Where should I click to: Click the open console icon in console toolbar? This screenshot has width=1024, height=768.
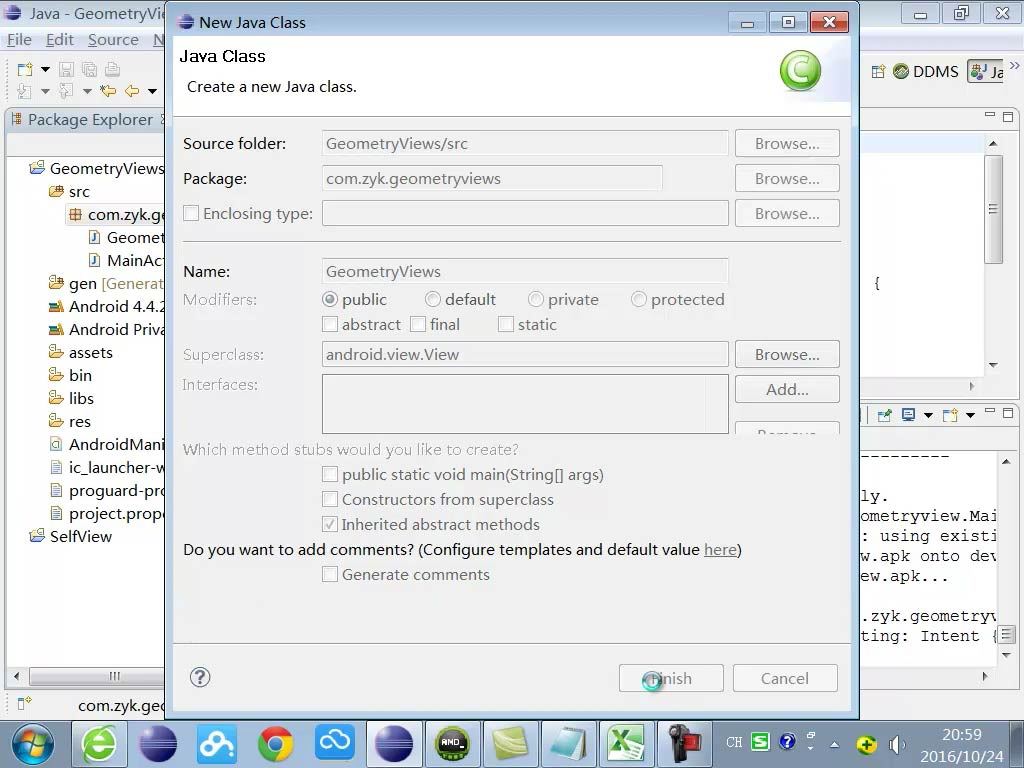click(950, 415)
